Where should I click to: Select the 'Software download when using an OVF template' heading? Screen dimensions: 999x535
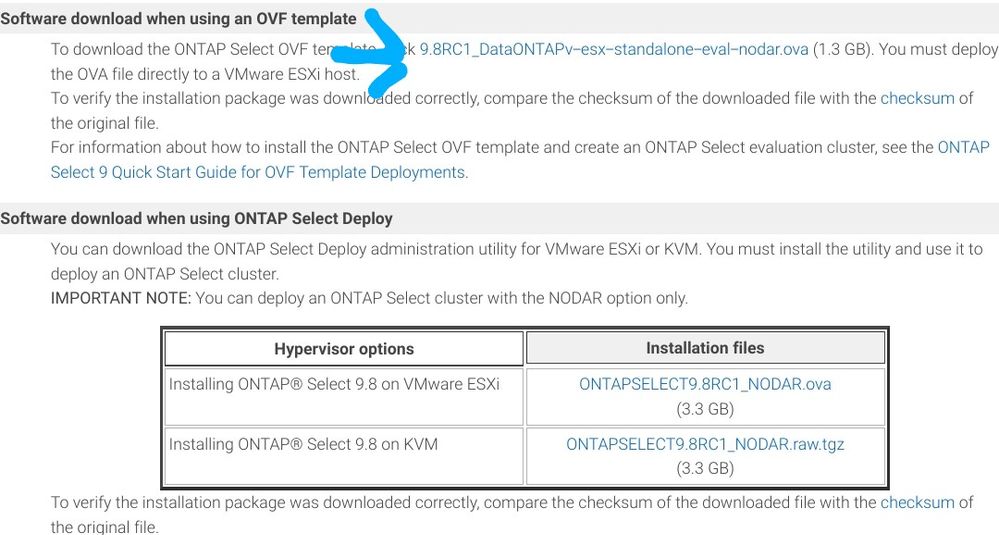(179, 18)
